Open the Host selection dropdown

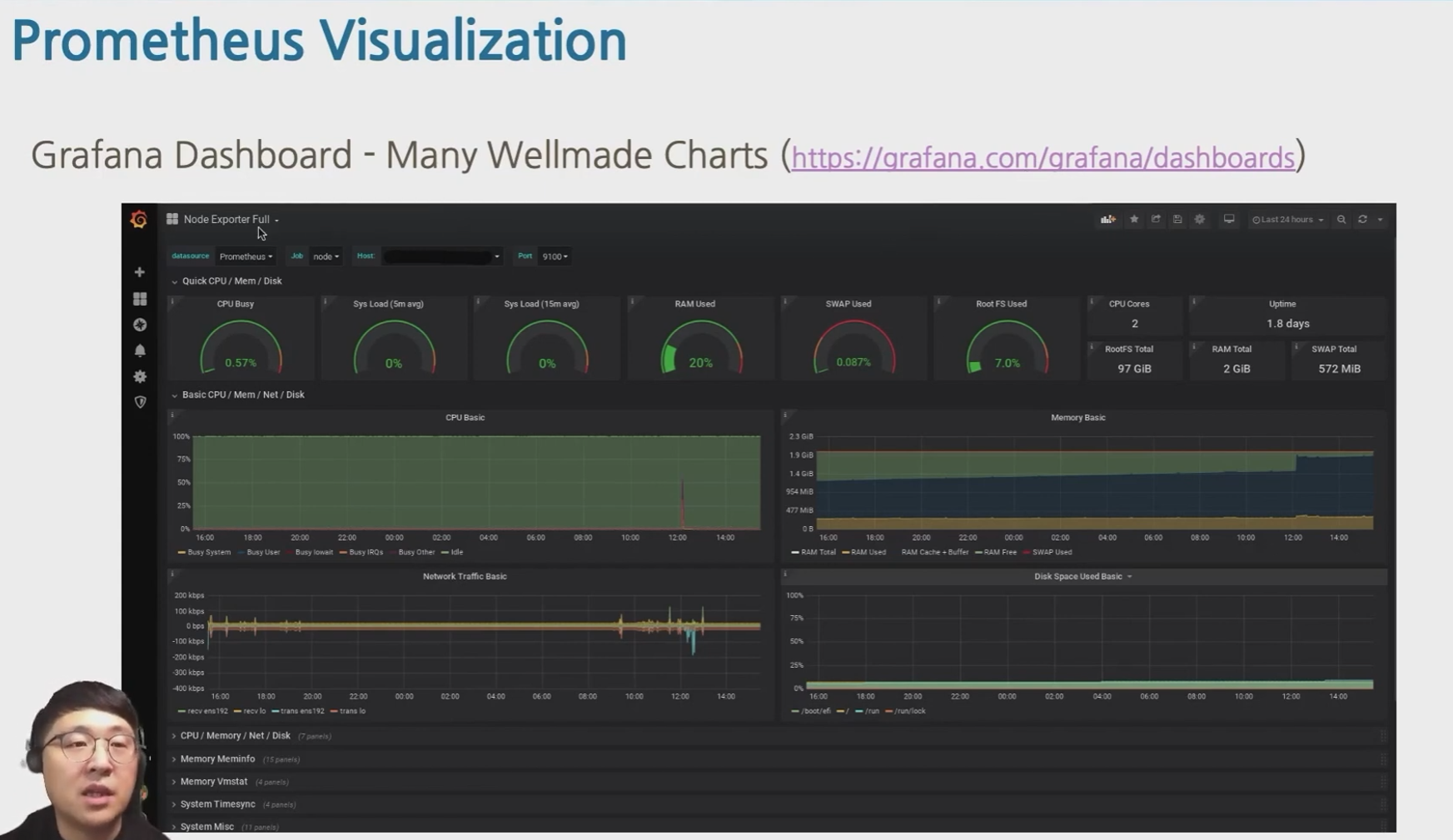tap(441, 256)
